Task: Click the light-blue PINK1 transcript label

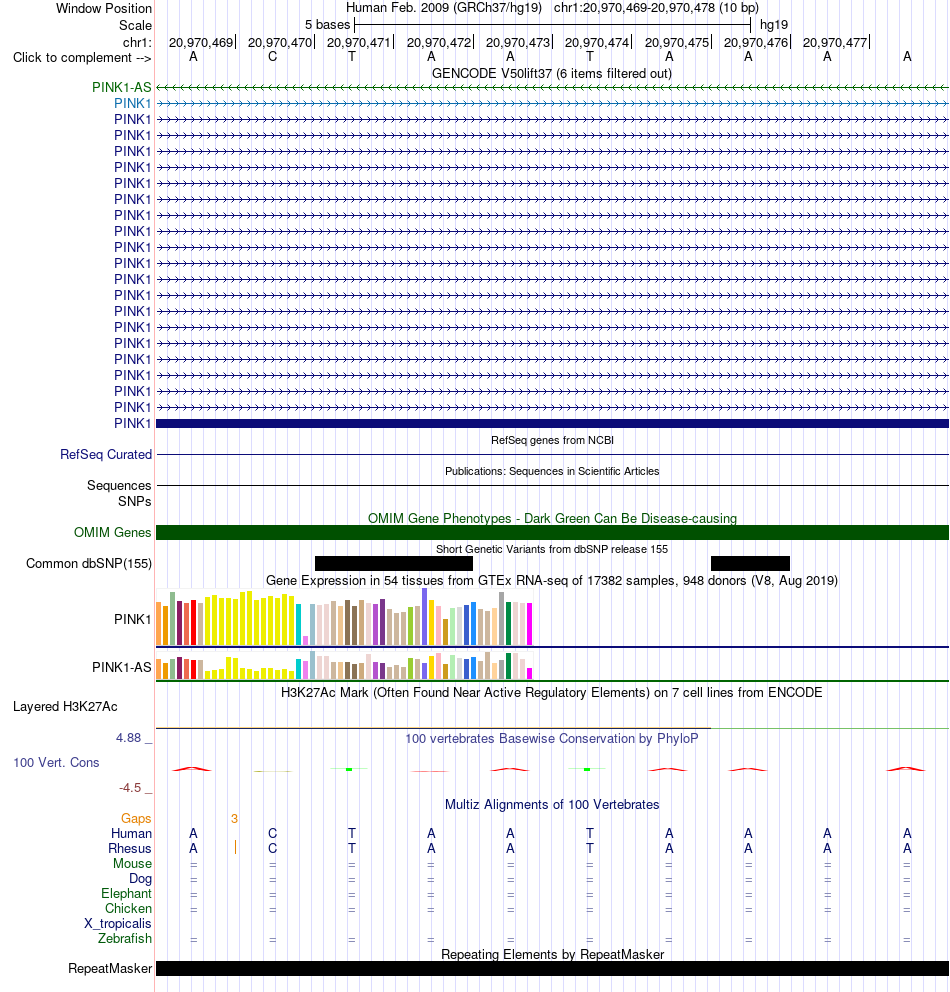Action: 132,103
